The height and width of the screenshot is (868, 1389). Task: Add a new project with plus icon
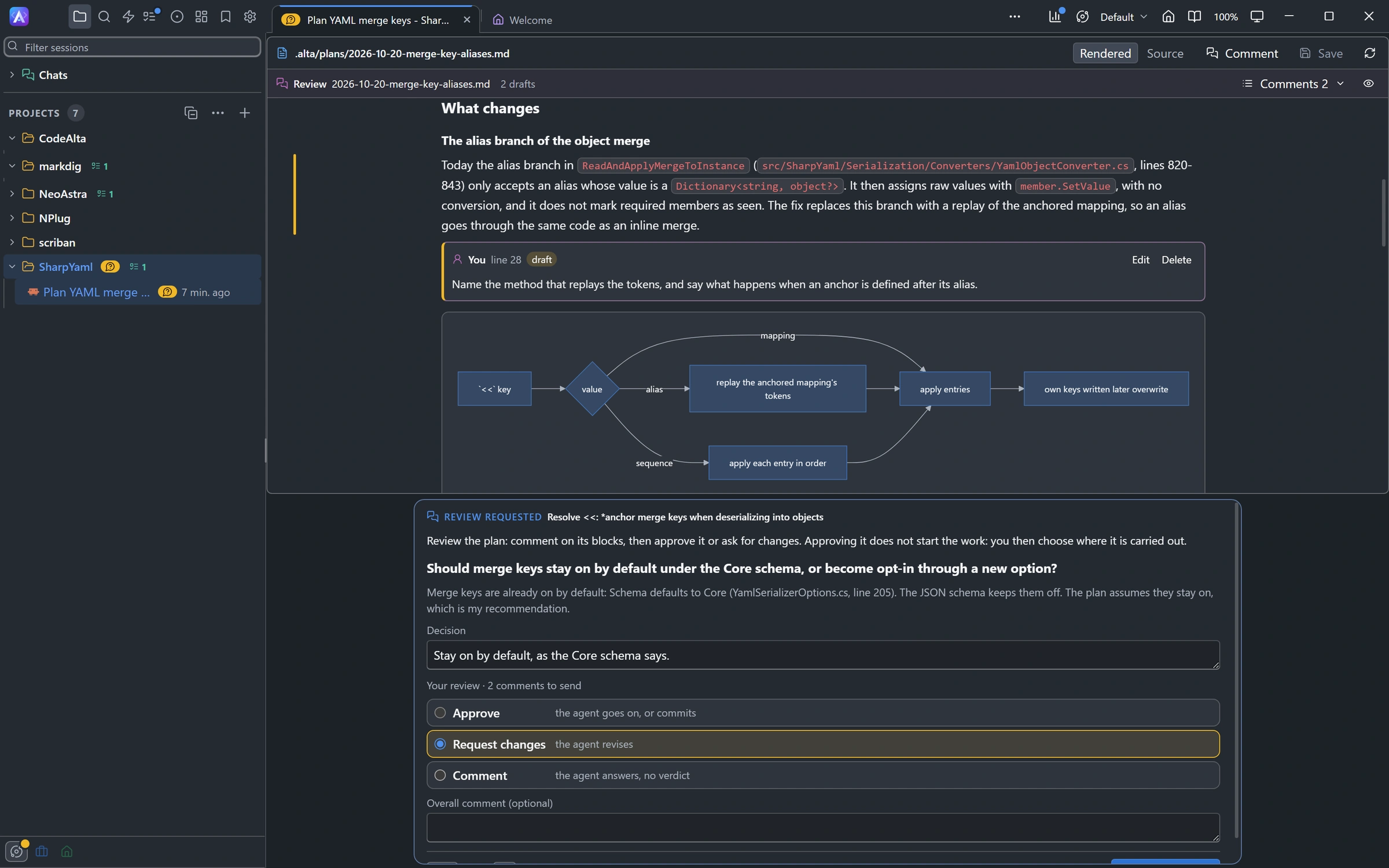click(x=244, y=113)
